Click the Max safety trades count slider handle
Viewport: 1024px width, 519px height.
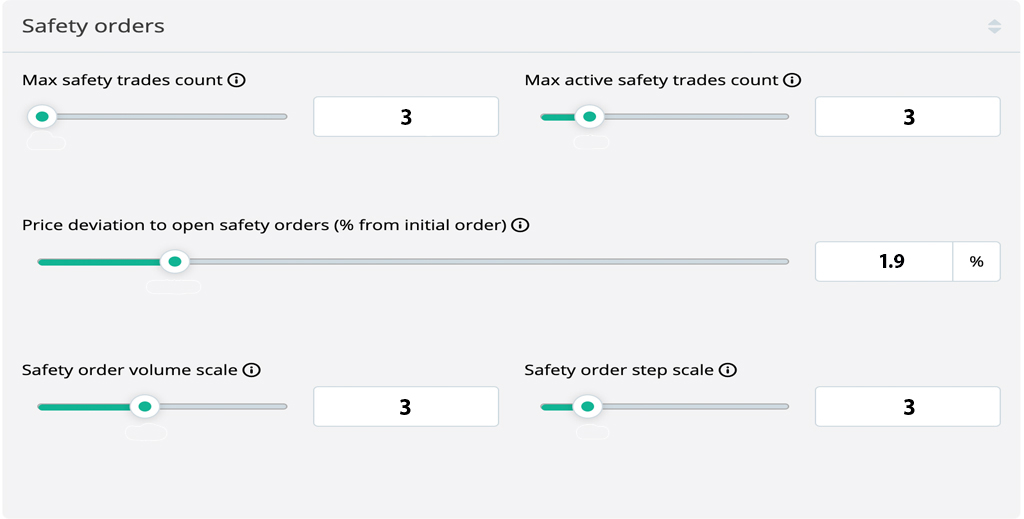pyautogui.click(x=42, y=117)
